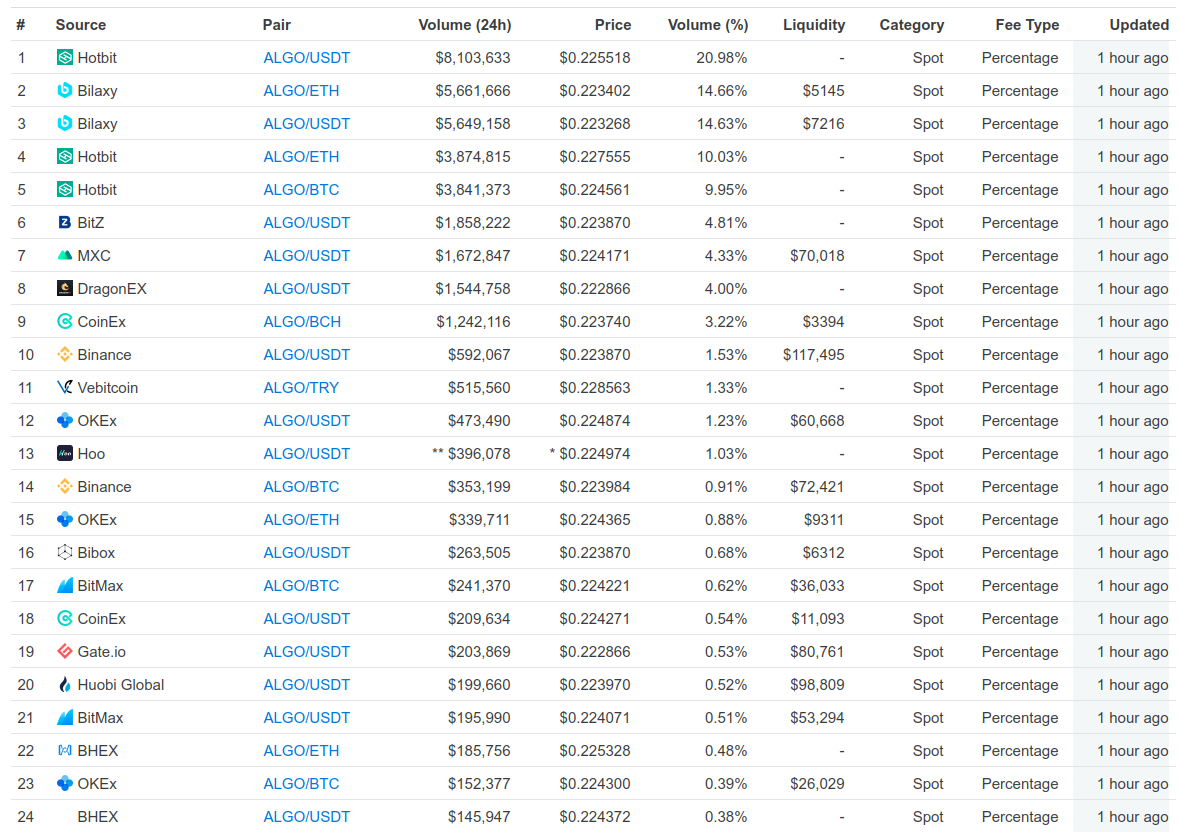Screen dimensions: 1179x832
Task: Select the ** $396,078 volume cell
Action: [x=471, y=455]
